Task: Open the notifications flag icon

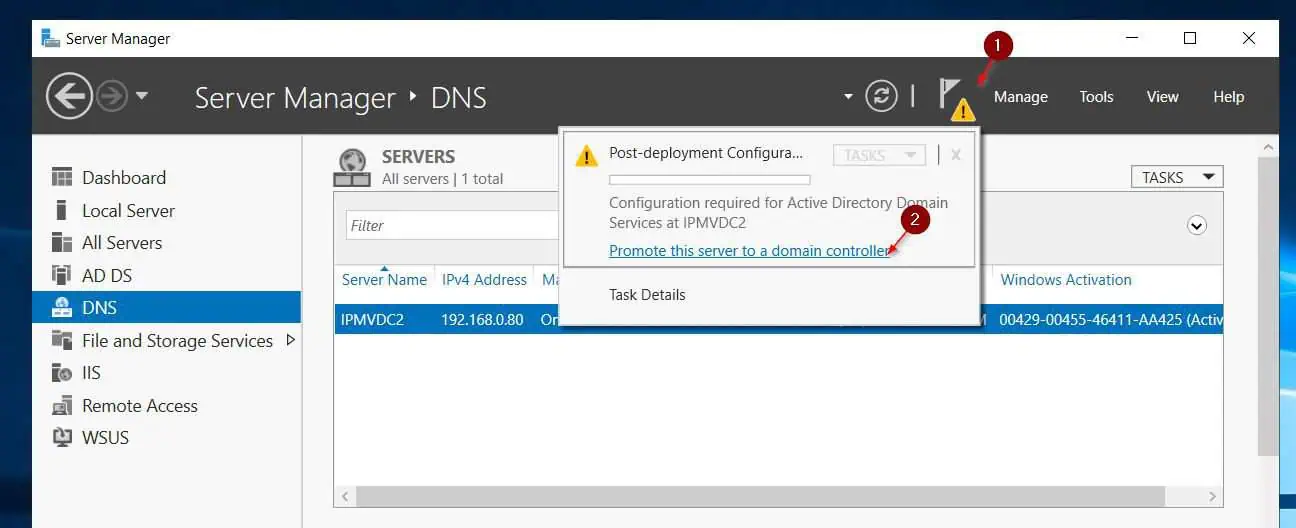Action: pos(955,98)
